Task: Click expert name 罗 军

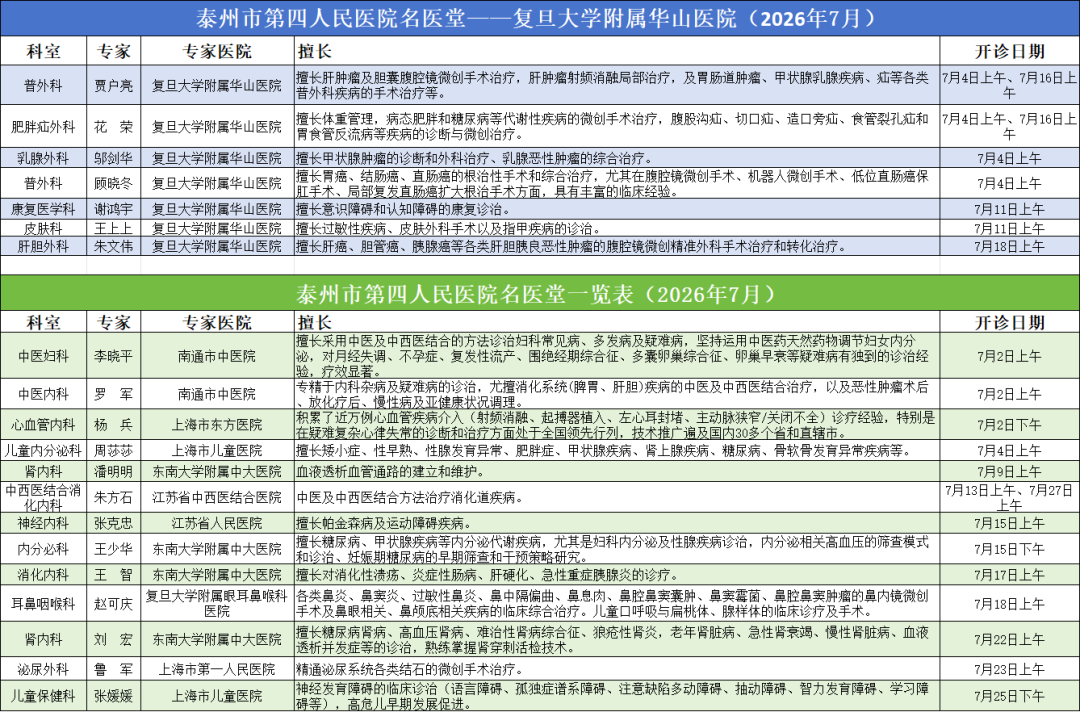Action: [114, 394]
